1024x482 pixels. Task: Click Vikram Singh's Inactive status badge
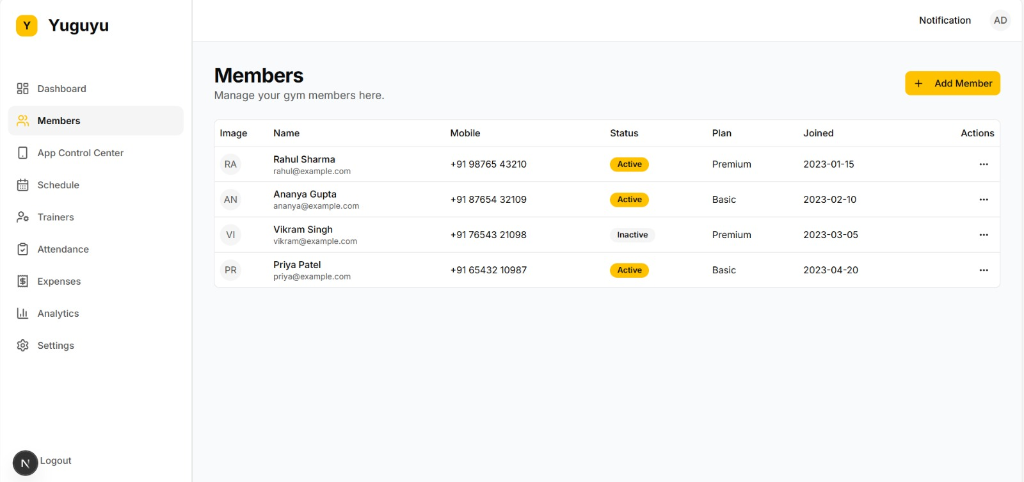pos(632,235)
